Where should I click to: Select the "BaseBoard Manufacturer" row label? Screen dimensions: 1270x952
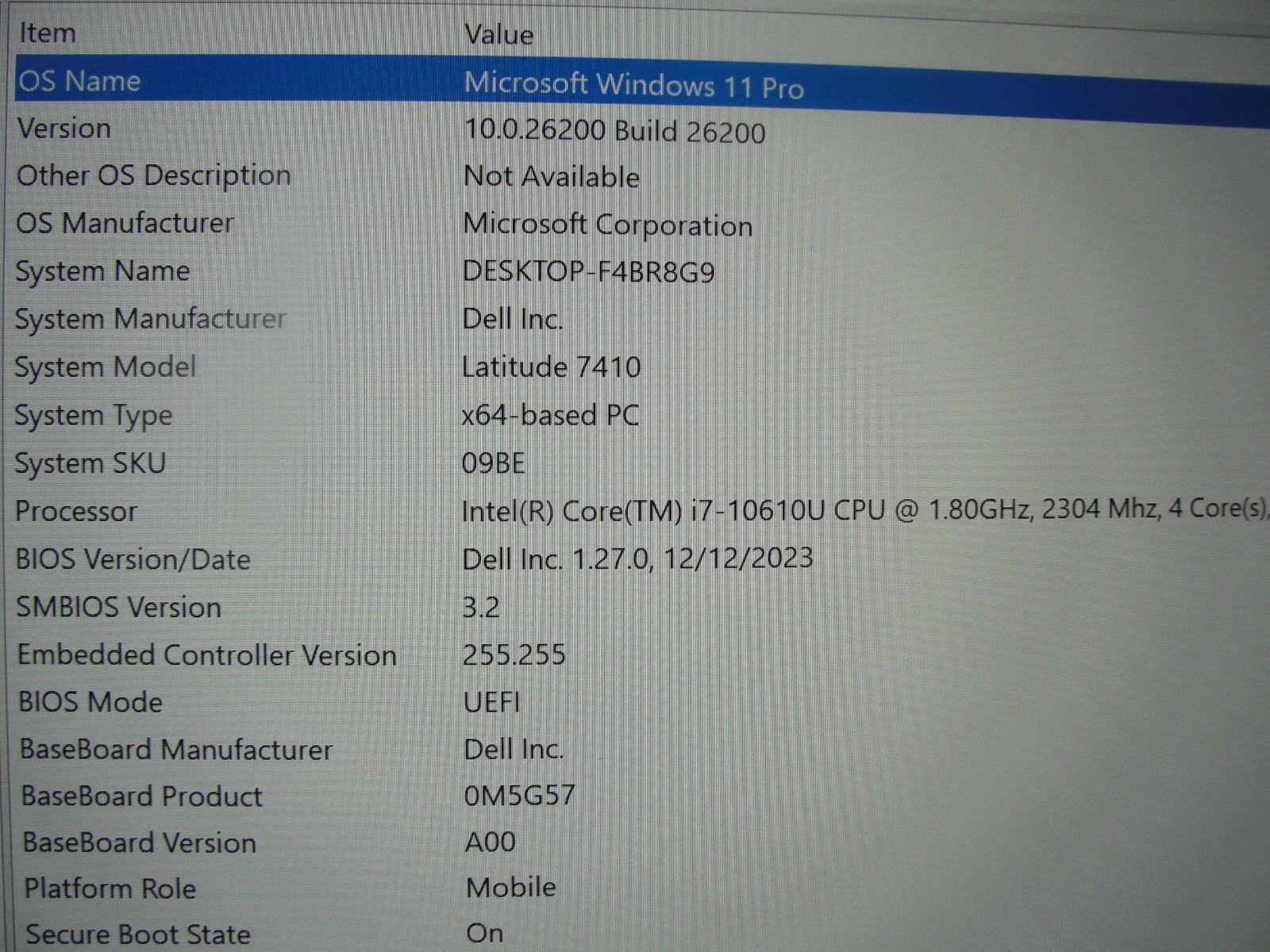pyautogui.click(x=175, y=750)
